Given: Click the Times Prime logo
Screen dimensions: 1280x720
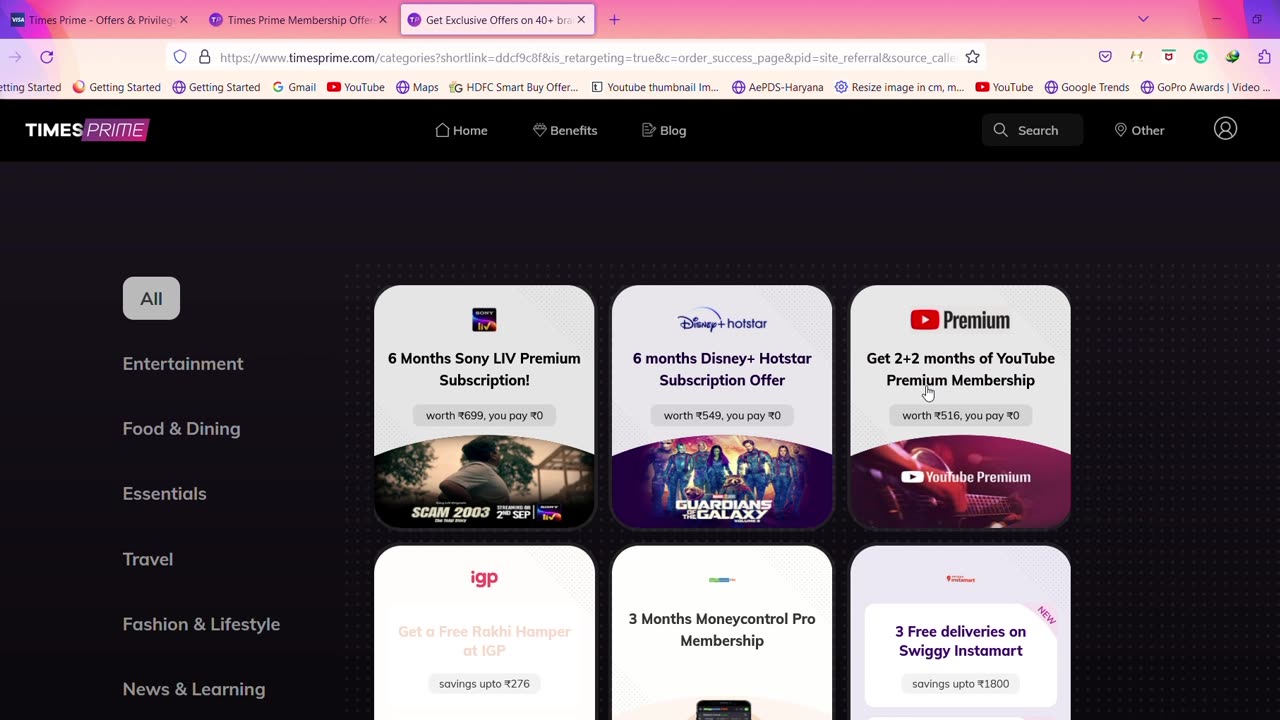Looking at the screenshot, I should [x=87, y=130].
